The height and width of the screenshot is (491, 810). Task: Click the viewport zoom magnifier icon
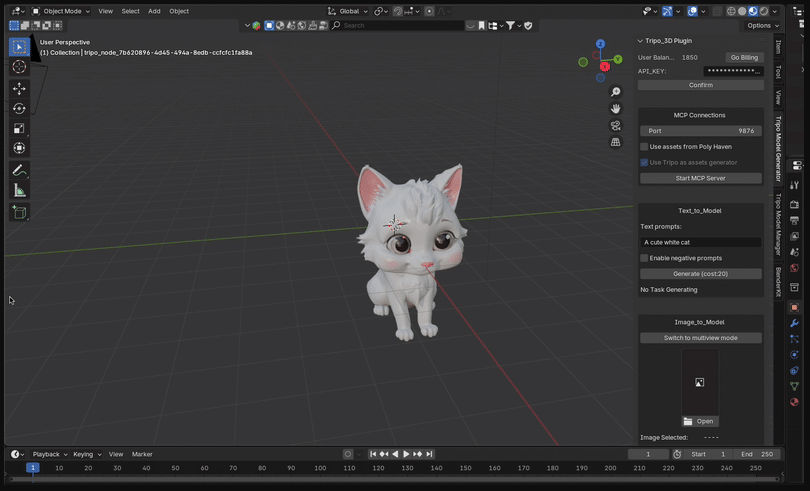pos(615,92)
